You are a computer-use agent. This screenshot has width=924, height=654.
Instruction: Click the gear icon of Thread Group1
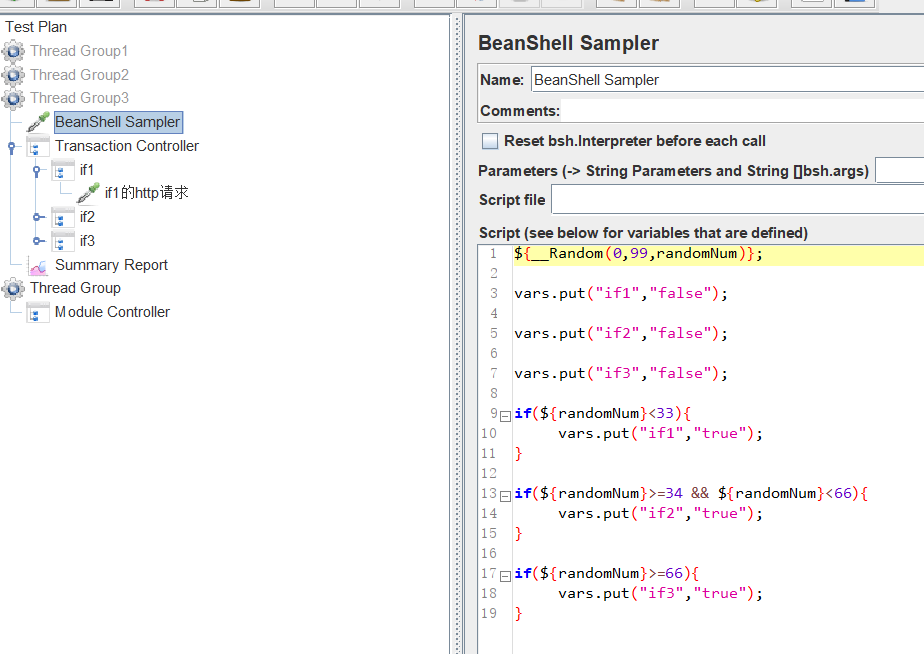13,51
